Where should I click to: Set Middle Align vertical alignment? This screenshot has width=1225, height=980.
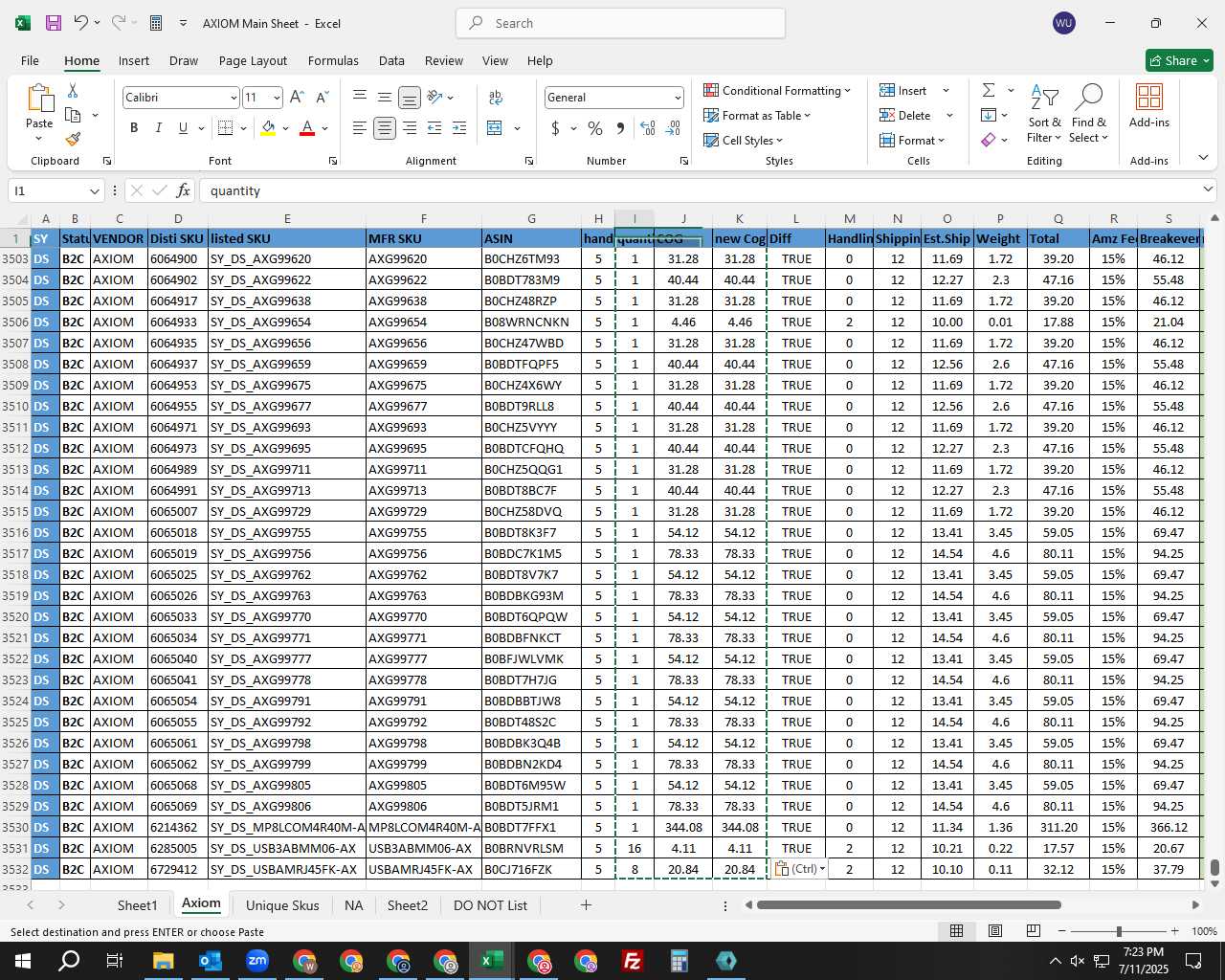[x=385, y=98]
